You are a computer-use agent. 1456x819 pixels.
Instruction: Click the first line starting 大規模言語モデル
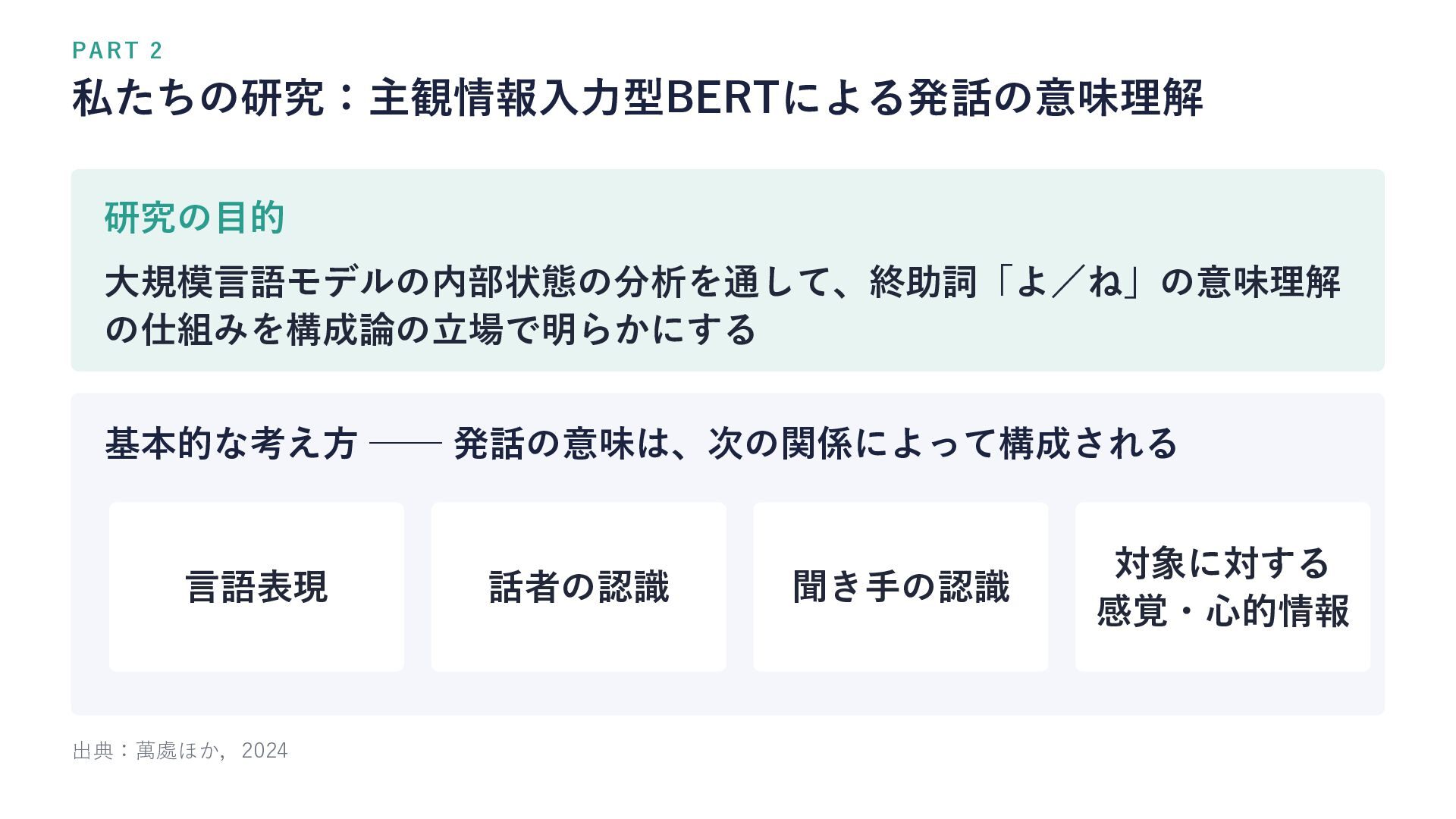pos(723,281)
